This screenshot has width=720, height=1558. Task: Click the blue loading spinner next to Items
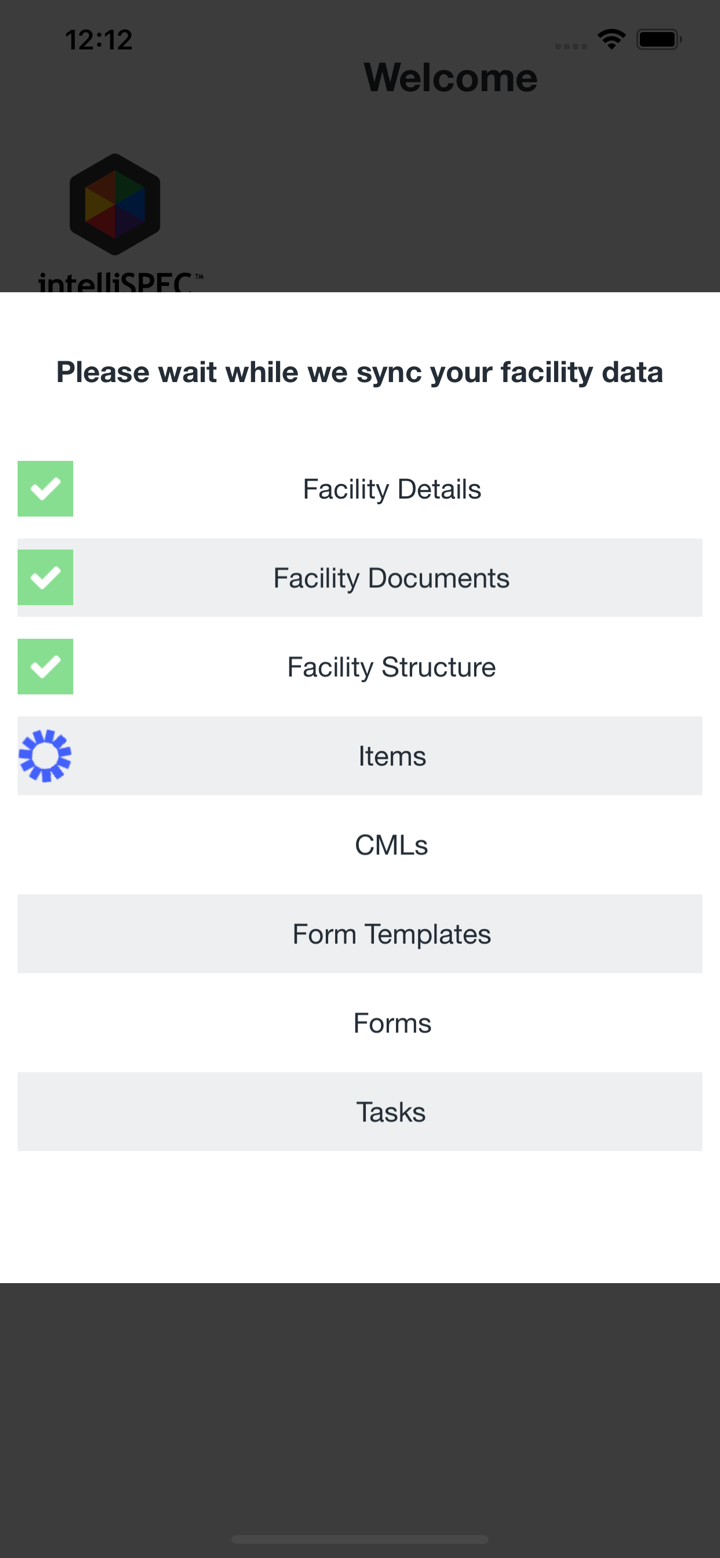pos(45,756)
